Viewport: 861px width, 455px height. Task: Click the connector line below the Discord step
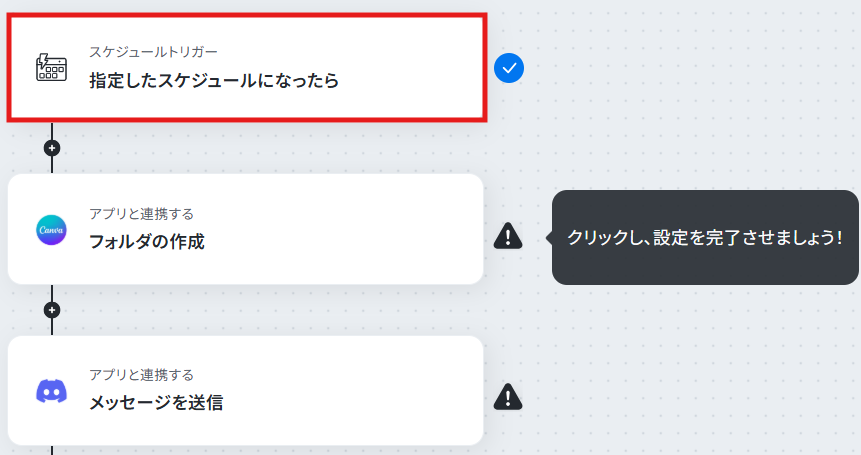(52, 450)
